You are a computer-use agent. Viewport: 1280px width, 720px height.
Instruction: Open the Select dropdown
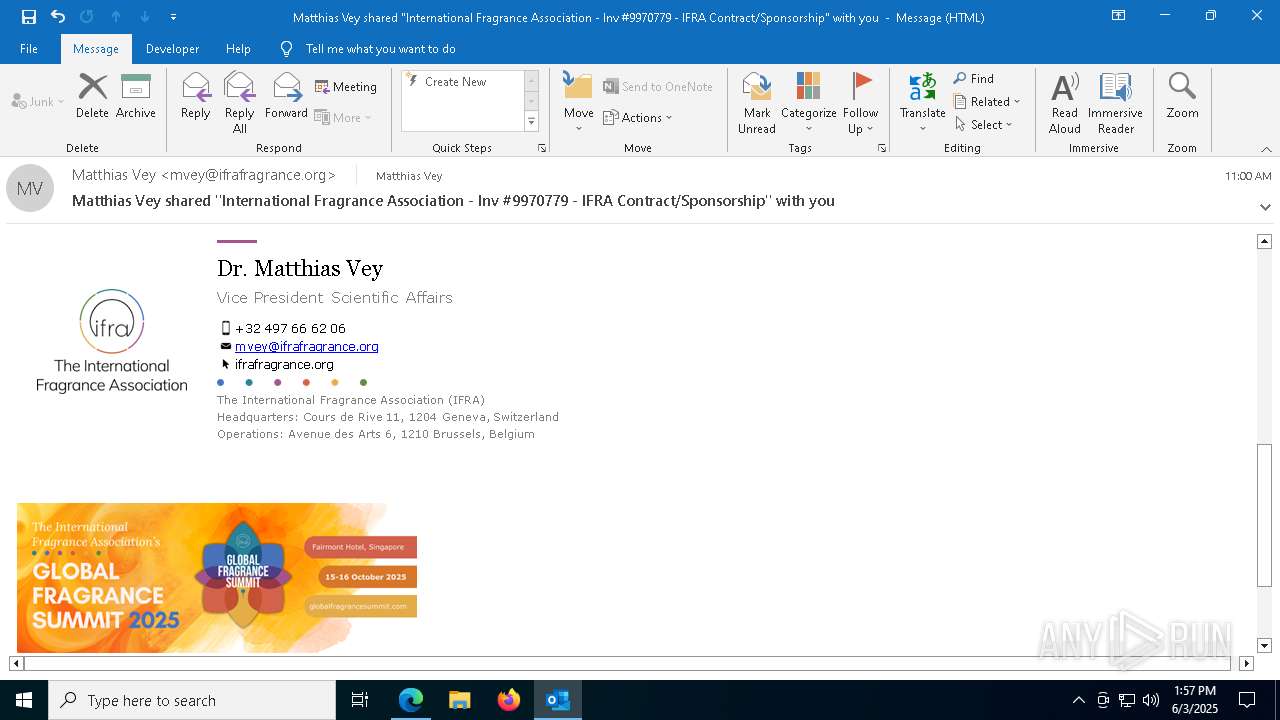[984, 125]
